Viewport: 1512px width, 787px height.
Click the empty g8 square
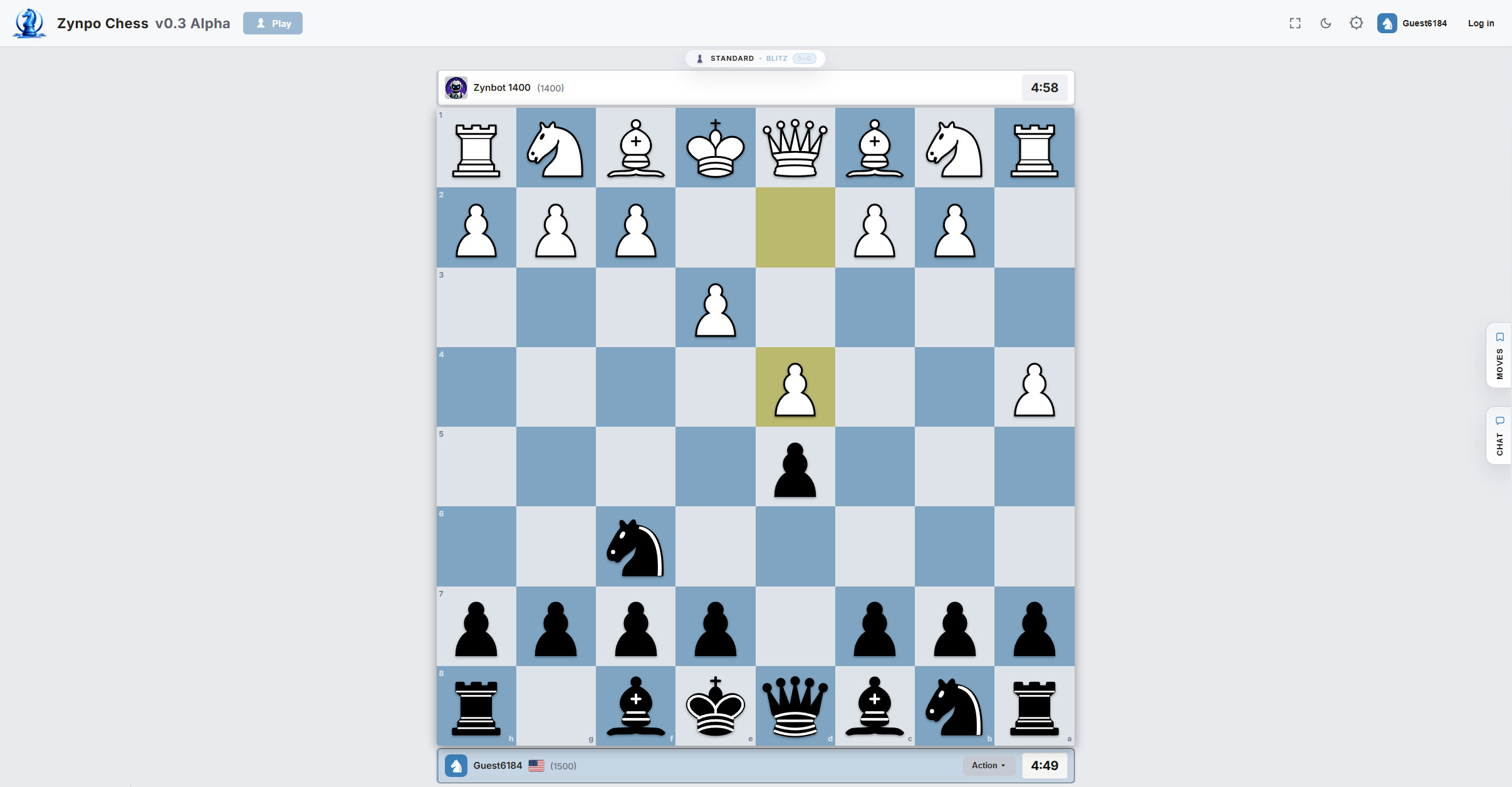[556, 706]
